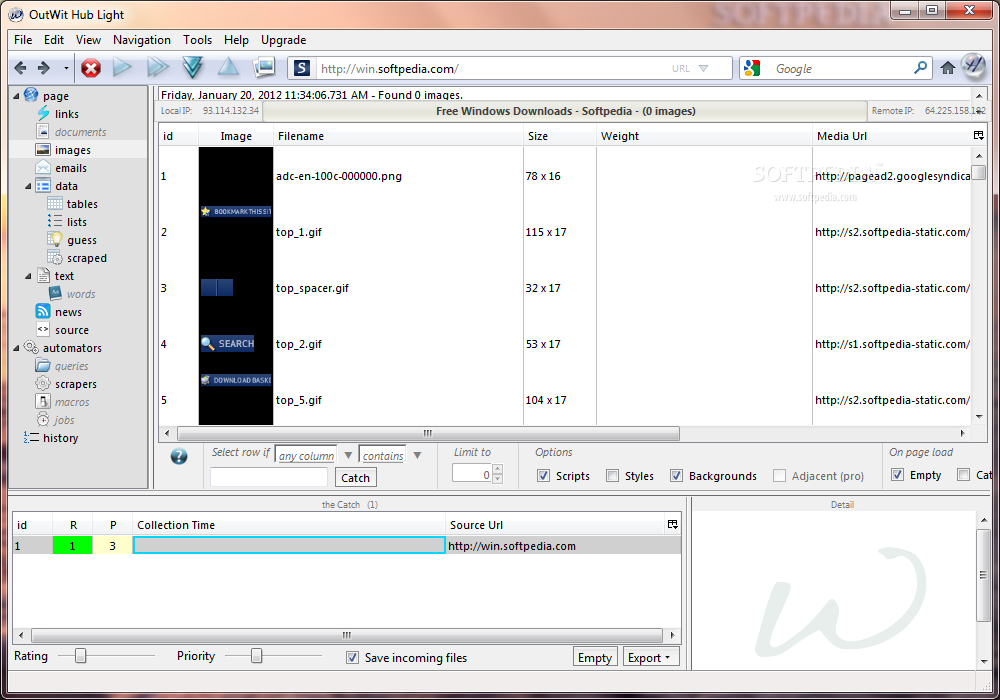The height and width of the screenshot is (700, 1000).
Task: Select news in the sidebar
Action: [68, 312]
